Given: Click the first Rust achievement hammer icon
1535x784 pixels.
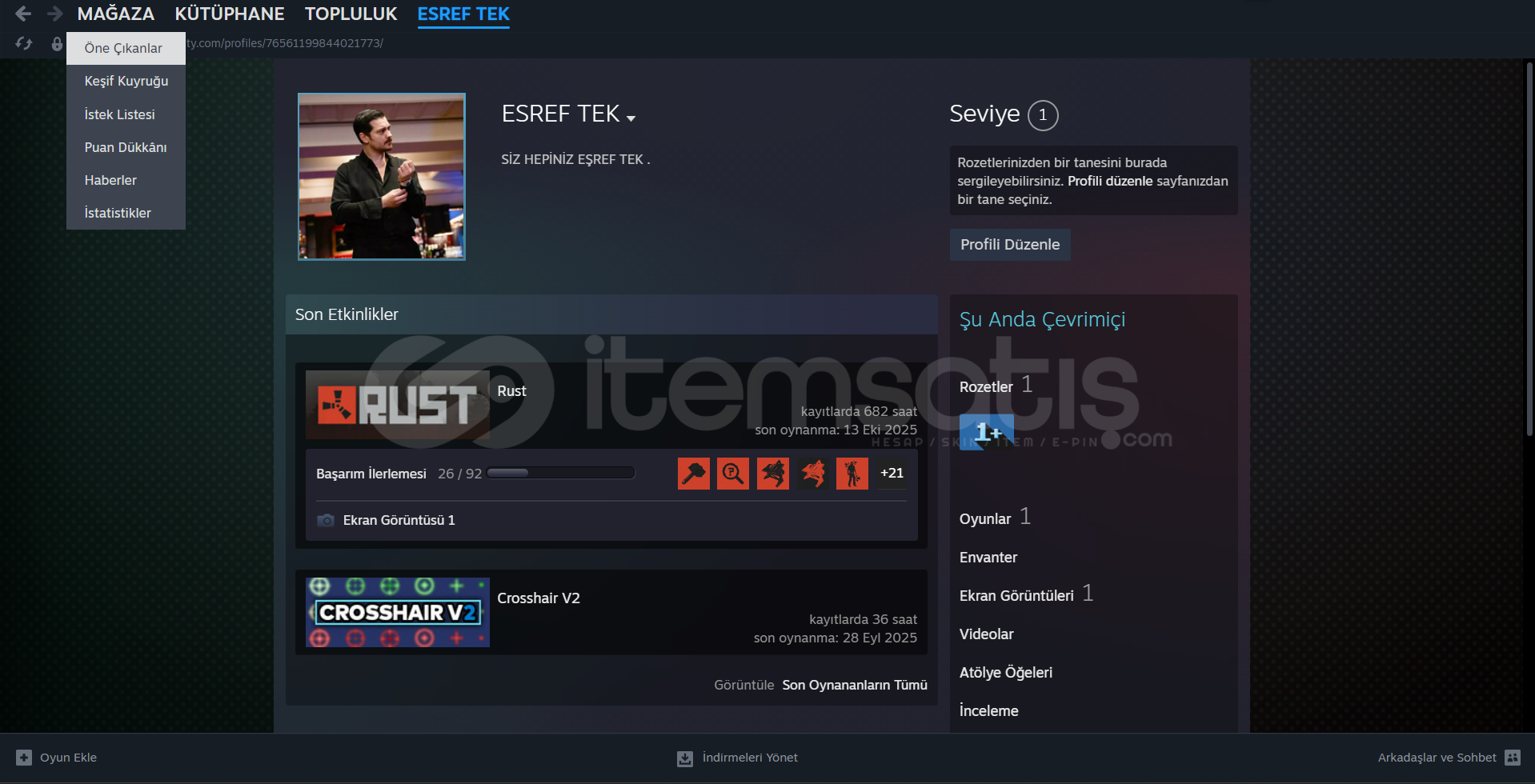Looking at the screenshot, I should [x=694, y=474].
